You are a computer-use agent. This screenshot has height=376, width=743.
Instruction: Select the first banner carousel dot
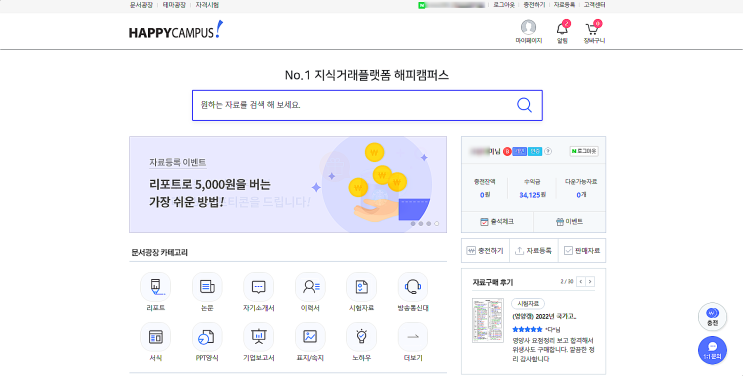point(413,223)
